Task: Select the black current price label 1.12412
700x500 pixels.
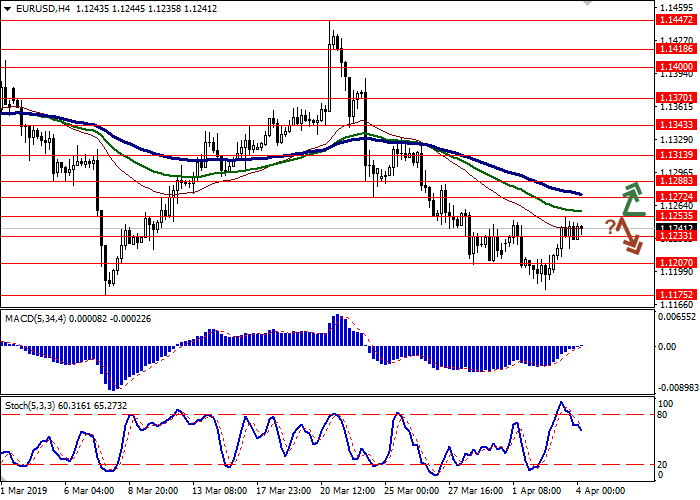Action: [x=676, y=228]
